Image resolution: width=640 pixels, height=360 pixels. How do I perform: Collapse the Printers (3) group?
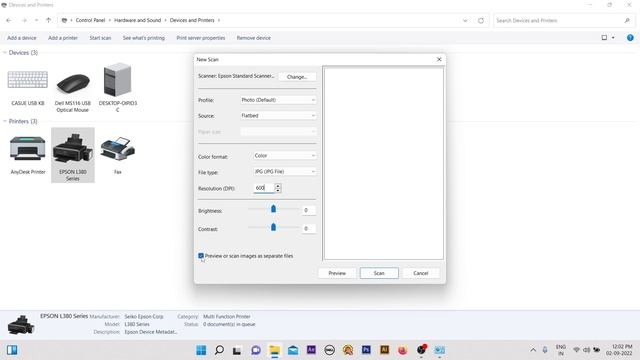pyautogui.click(x=5, y=121)
